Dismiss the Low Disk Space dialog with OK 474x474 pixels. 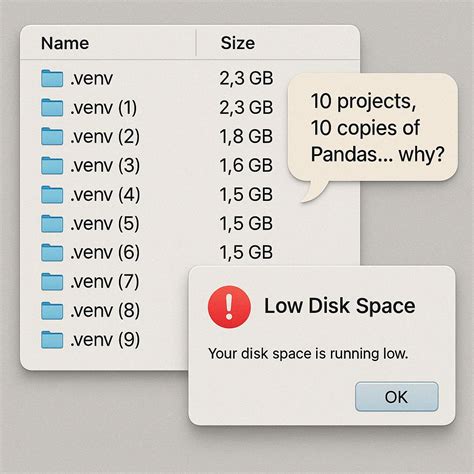click(397, 397)
